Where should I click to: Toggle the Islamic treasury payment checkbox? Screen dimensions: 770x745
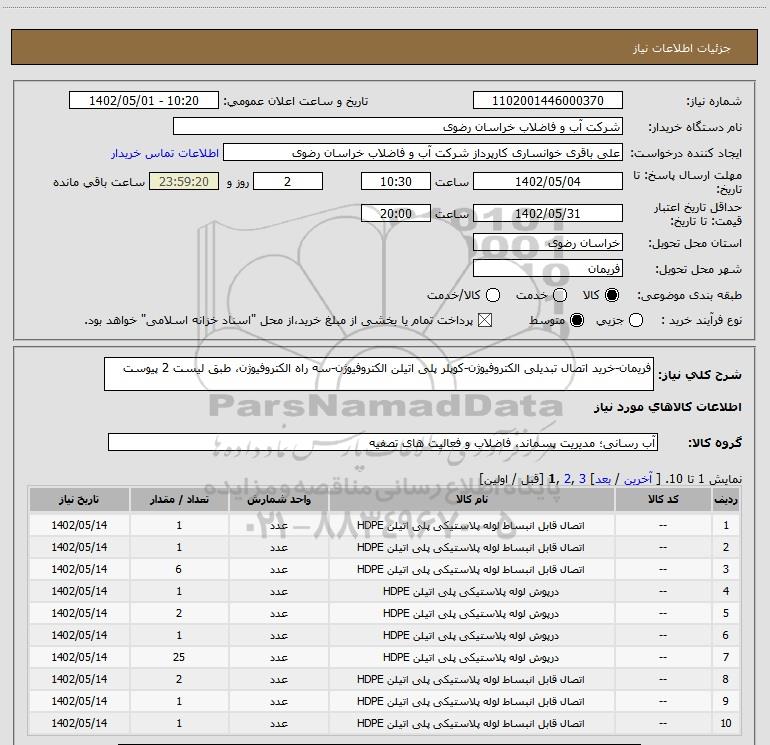pos(485,320)
